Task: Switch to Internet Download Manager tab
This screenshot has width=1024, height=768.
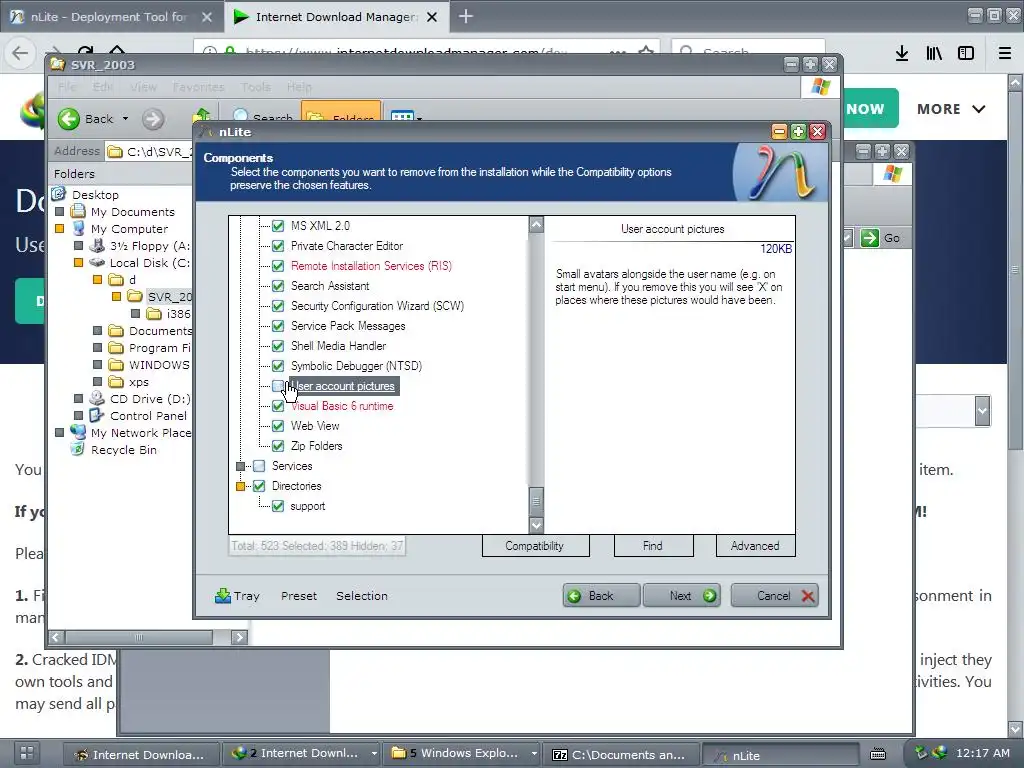Action: click(x=336, y=17)
